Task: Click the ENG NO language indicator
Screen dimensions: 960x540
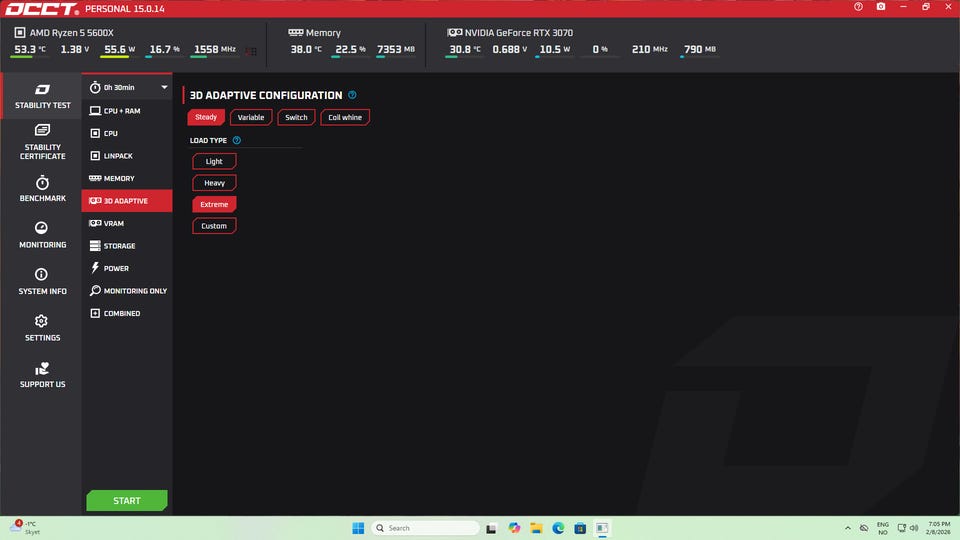Action: pos(882,528)
